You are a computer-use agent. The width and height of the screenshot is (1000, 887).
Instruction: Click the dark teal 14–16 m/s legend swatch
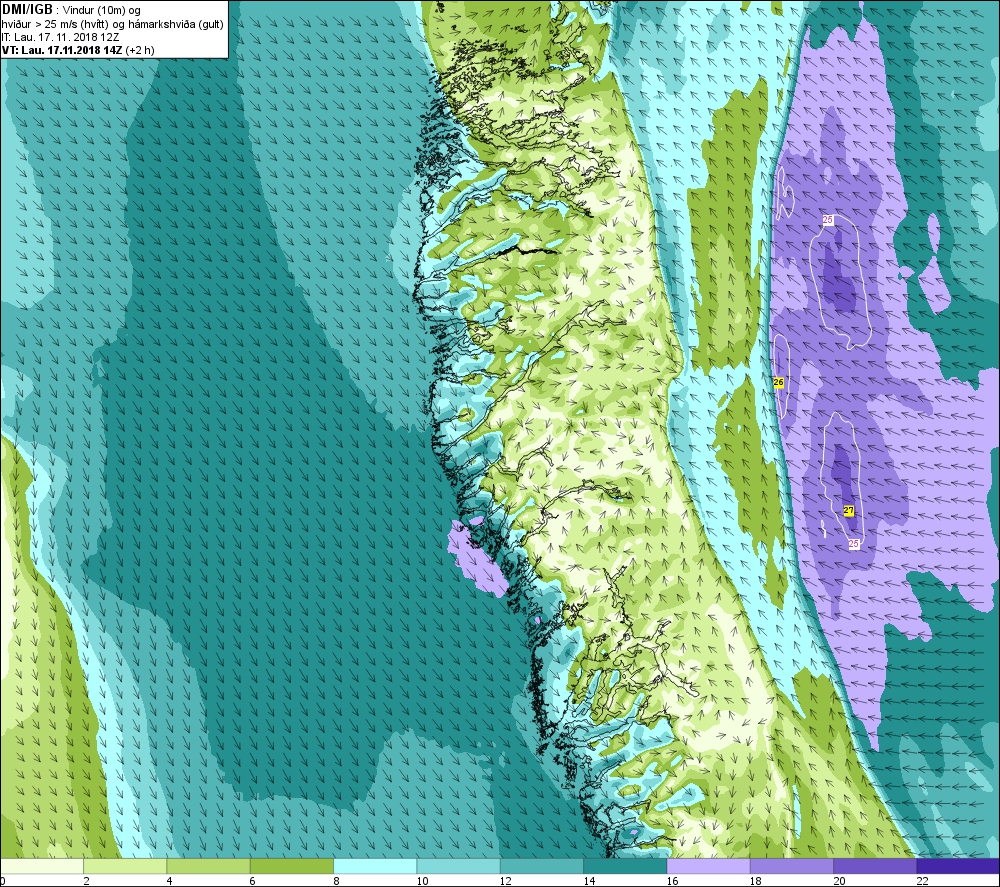pyautogui.click(x=625, y=866)
